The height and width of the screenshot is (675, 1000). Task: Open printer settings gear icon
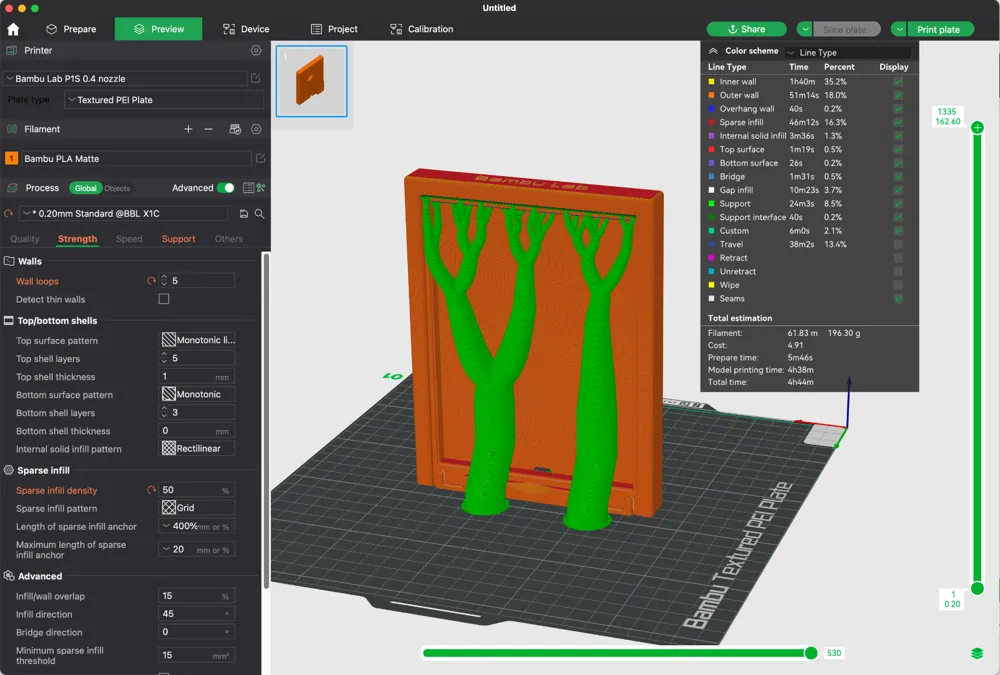(x=256, y=50)
